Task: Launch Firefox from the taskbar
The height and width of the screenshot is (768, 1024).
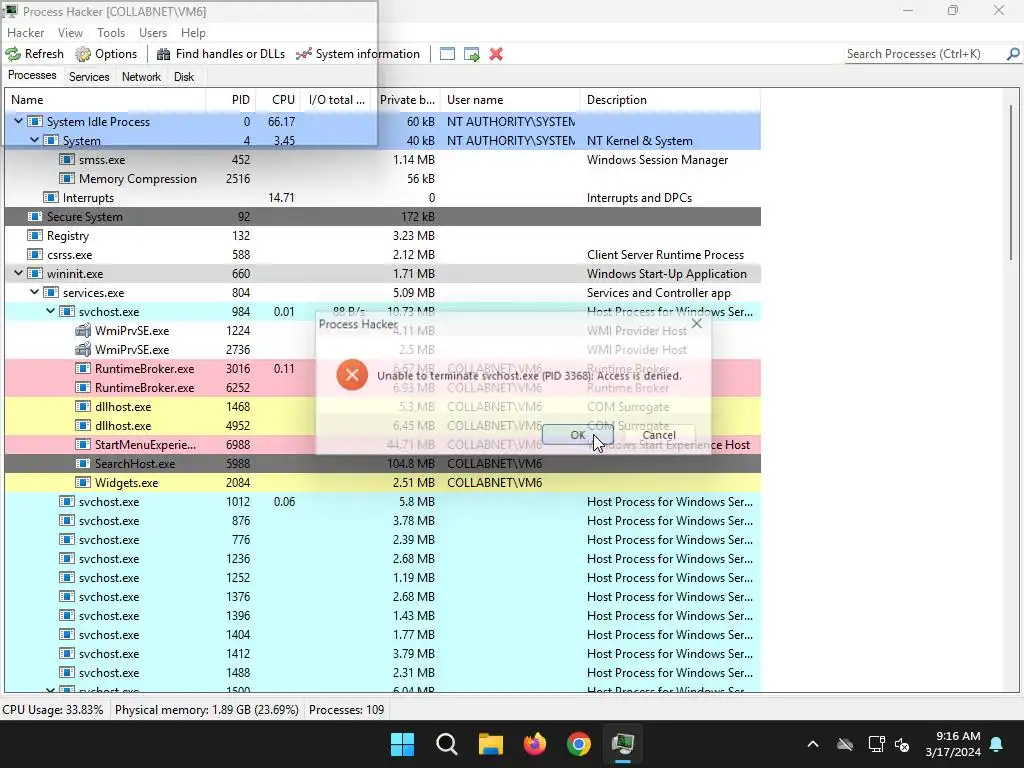Action: pos(535,744)
